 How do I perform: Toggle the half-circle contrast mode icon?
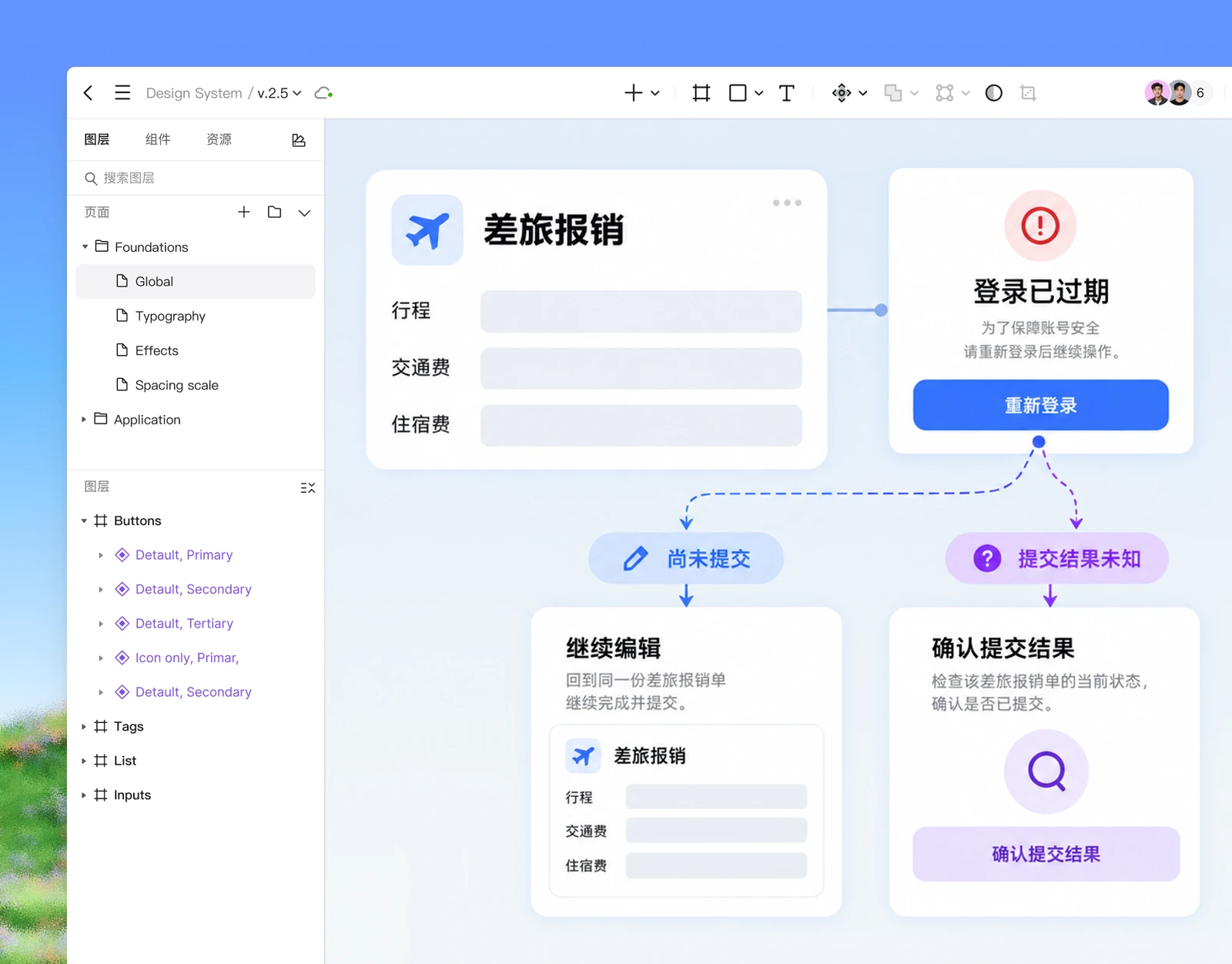(994, 93)
